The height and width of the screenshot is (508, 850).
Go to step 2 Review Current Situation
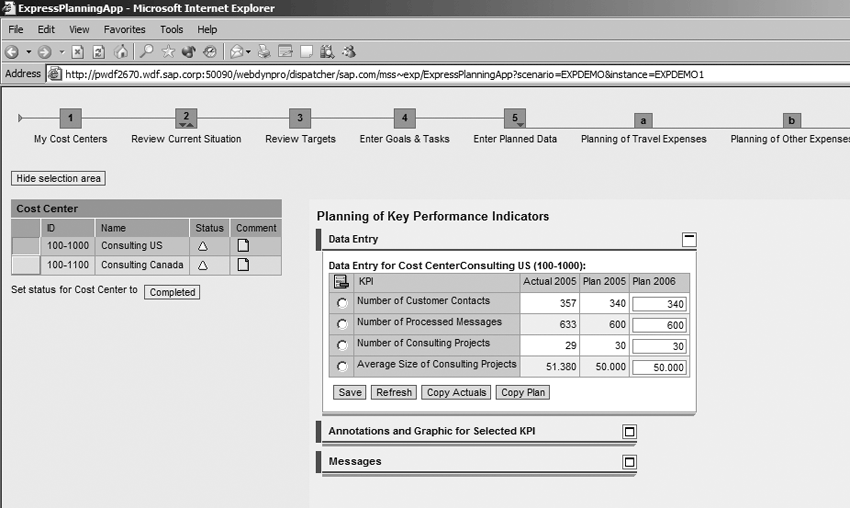tap(186, 118)
